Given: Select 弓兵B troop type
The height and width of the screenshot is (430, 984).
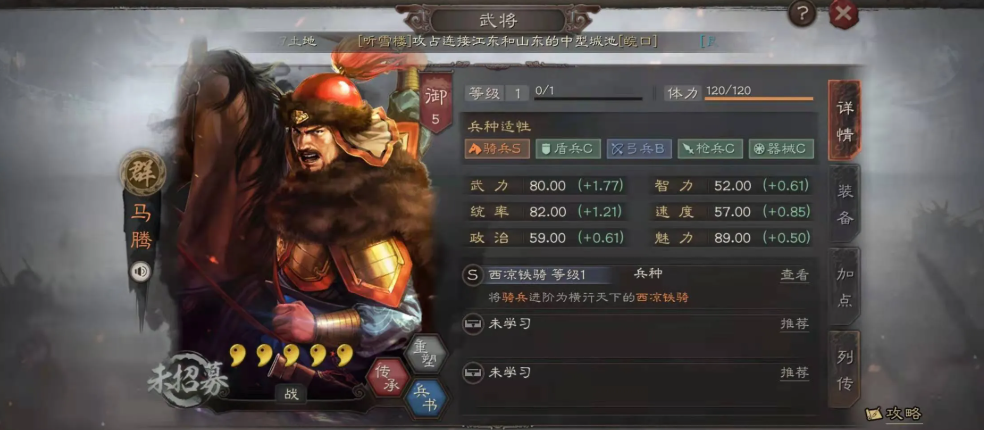Looking at the screenshot, I should tap(639, 149).
